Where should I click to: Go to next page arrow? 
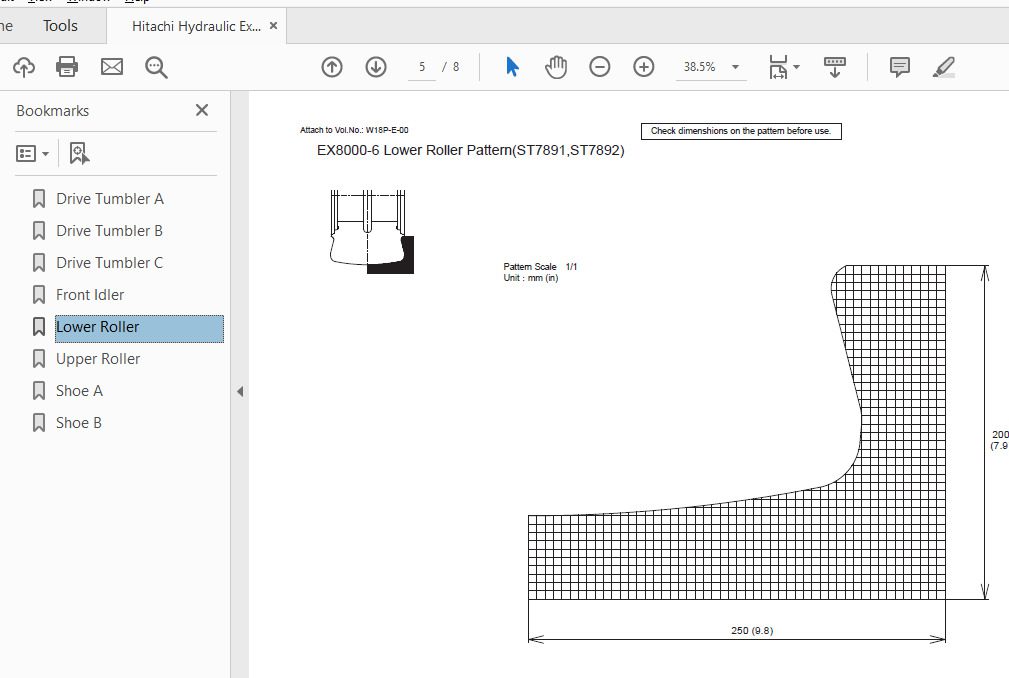tap(376, 67)
